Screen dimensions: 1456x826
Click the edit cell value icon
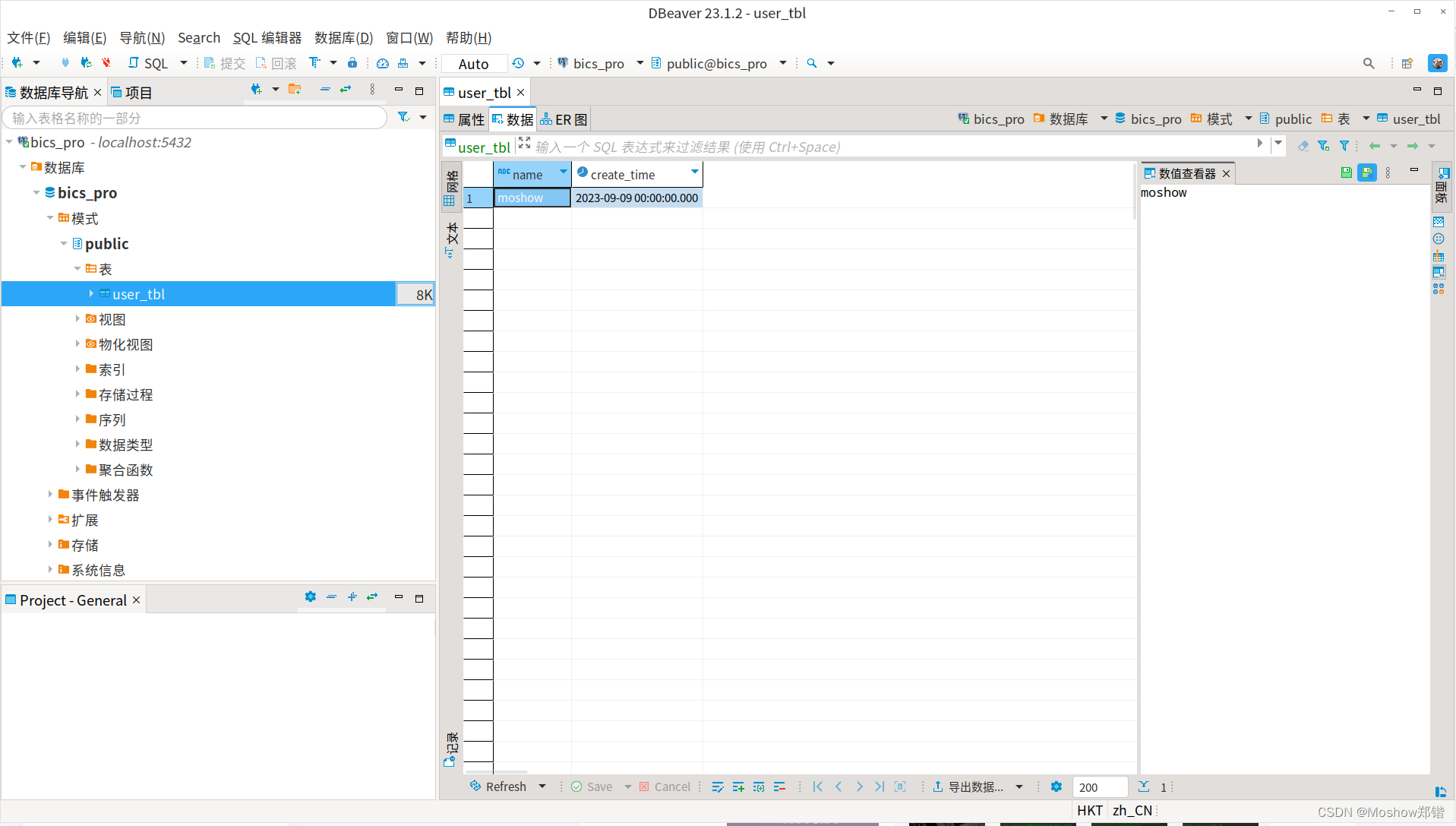click(x=718, y=787)
